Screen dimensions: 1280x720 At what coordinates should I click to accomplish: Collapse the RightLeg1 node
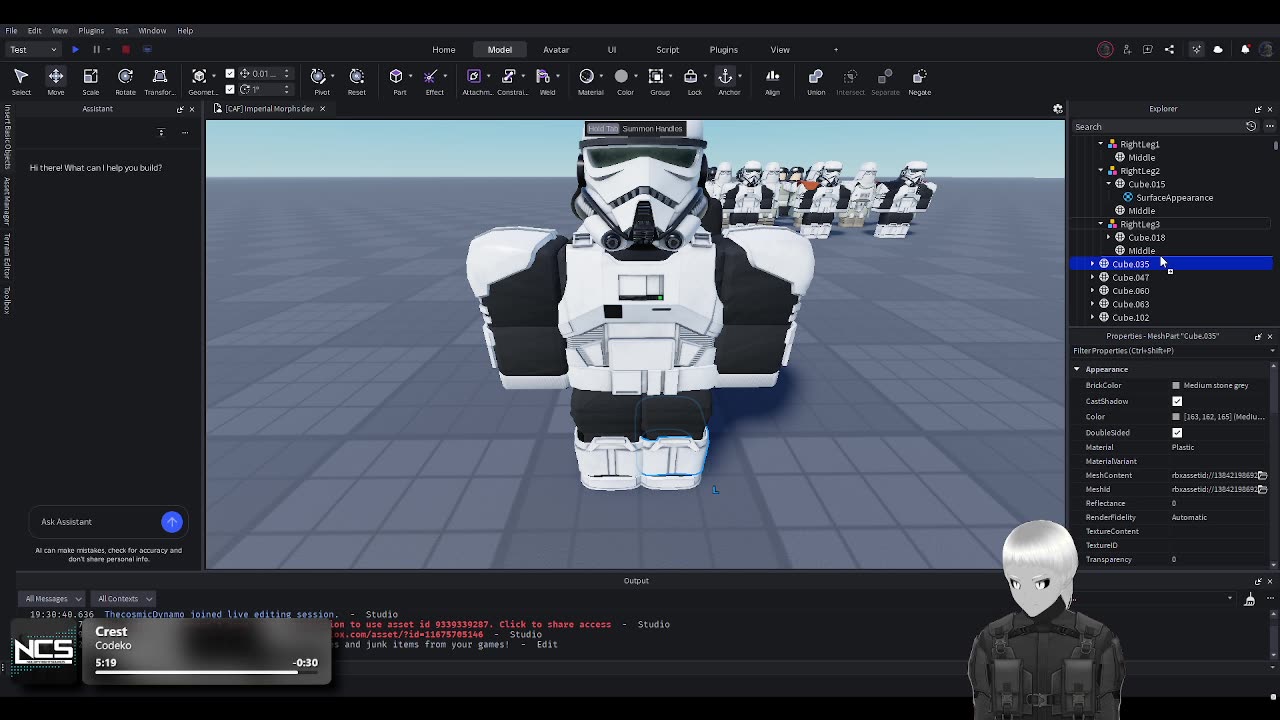(1101, 144)
